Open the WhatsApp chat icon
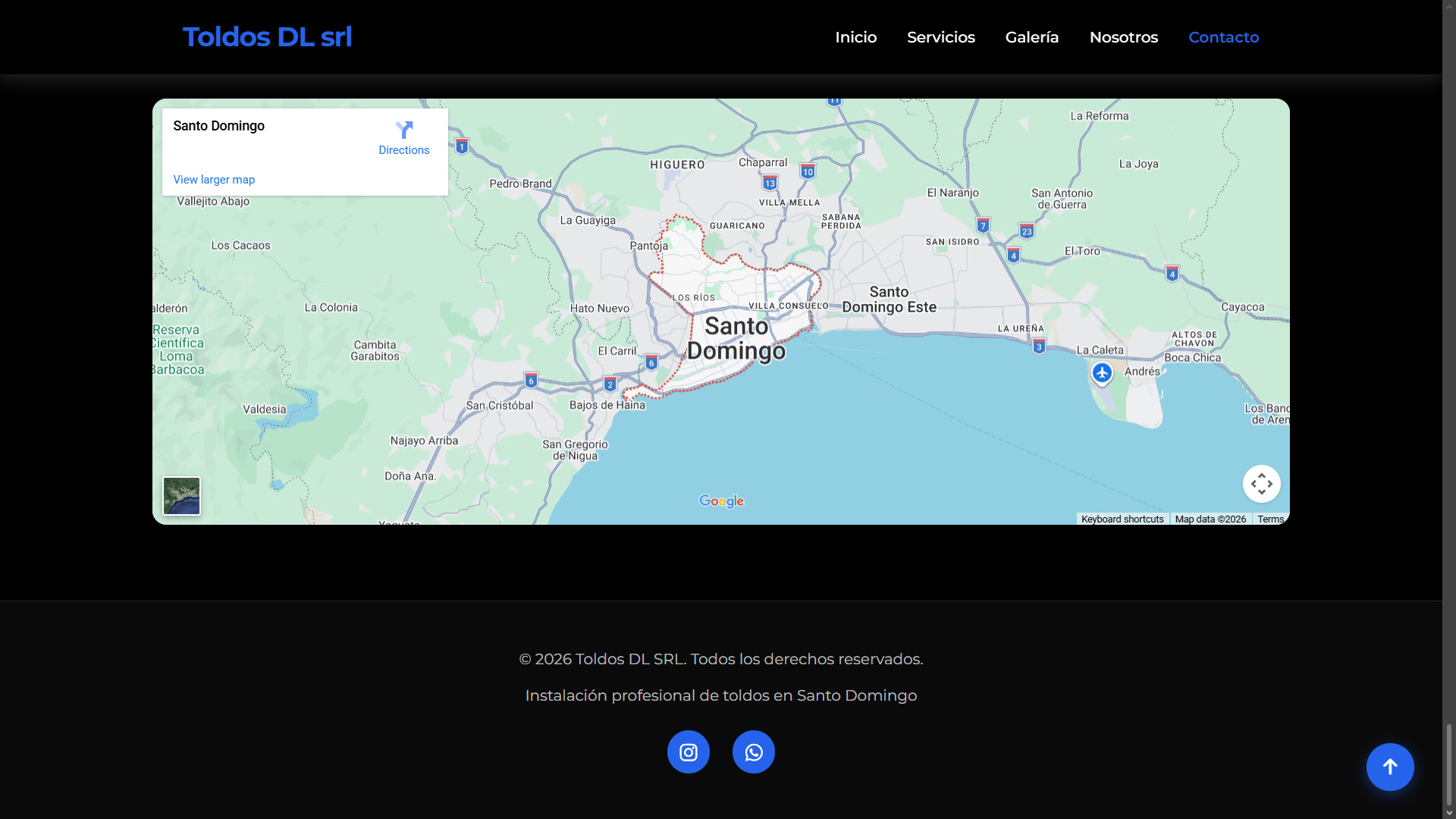The width and height of the screenshot is (1456, 819). click(753, 752)
